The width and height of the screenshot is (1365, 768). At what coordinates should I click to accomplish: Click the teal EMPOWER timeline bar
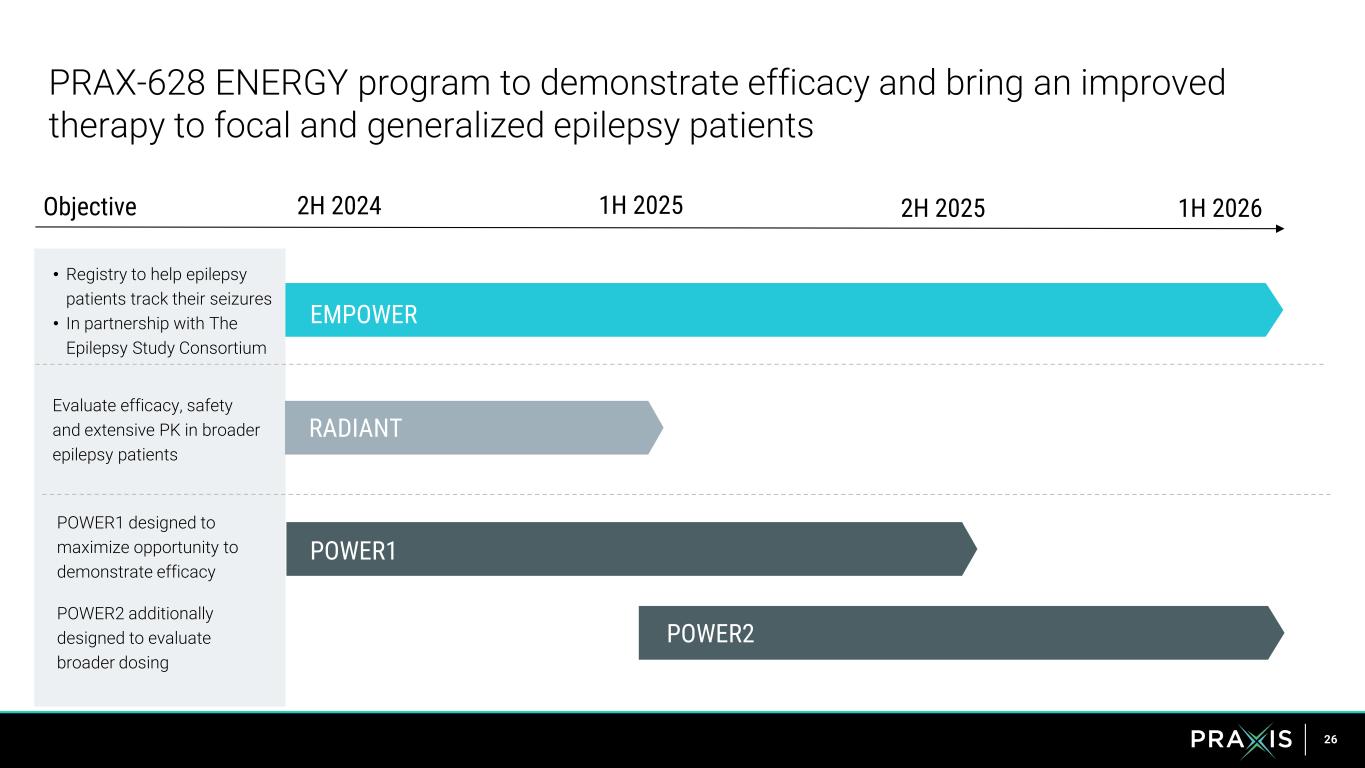[780, 310]
